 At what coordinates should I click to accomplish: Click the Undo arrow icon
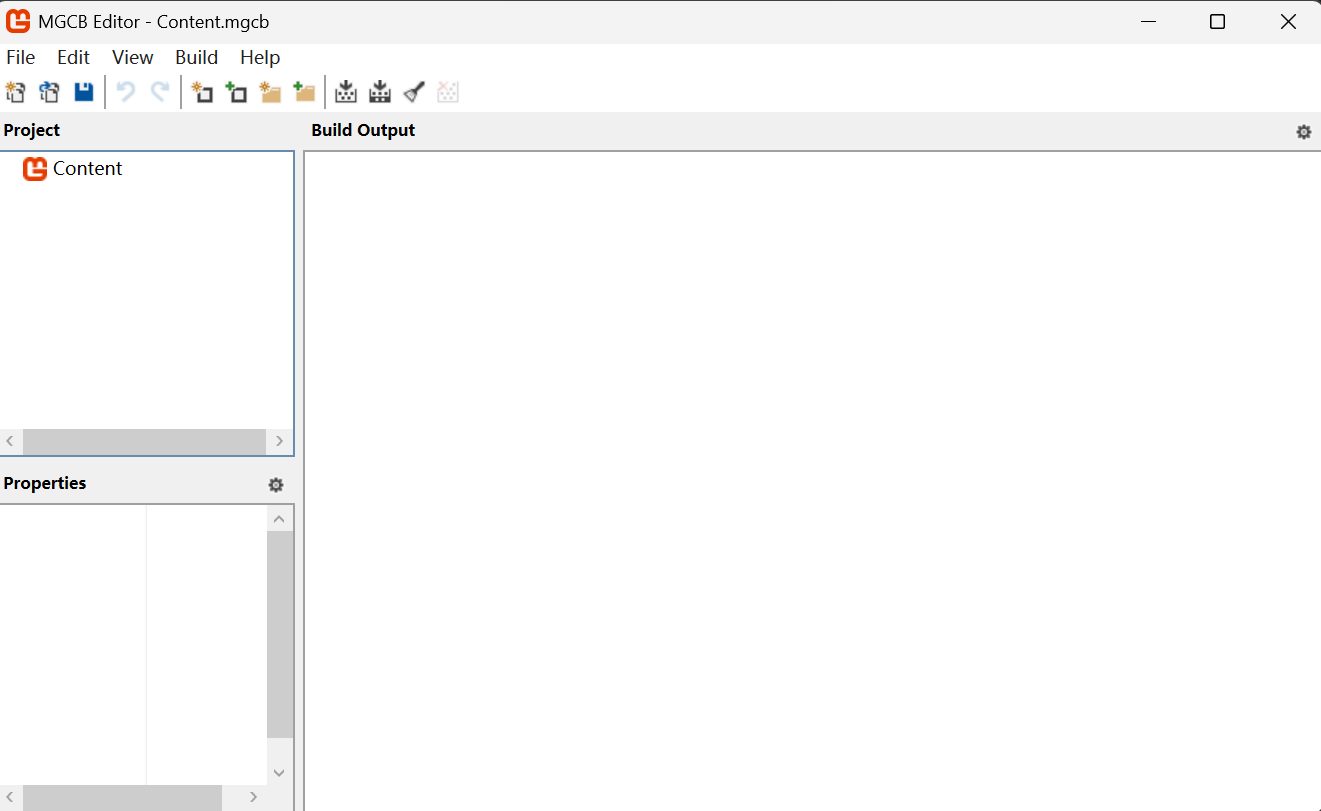[x=126, y=93]
